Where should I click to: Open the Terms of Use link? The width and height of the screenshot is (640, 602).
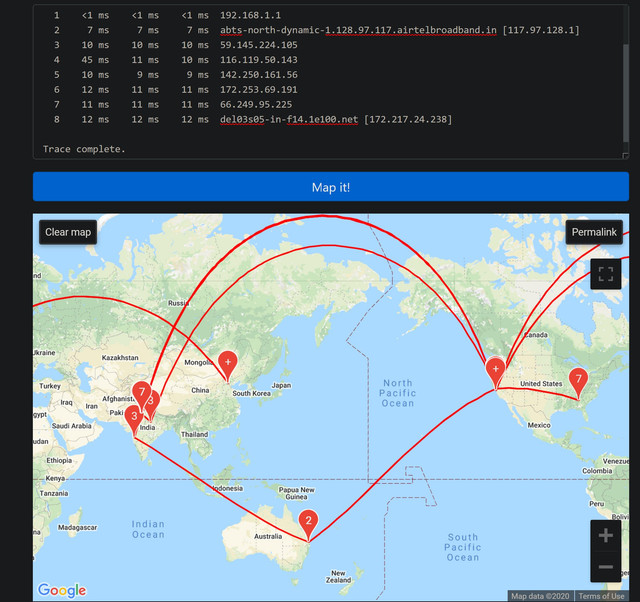(601, 596)
